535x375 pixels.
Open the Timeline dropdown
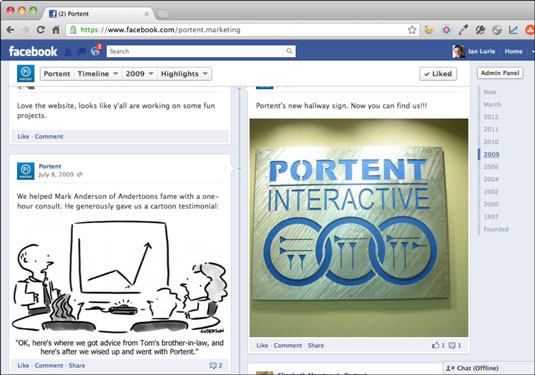(x=98, y=74)
